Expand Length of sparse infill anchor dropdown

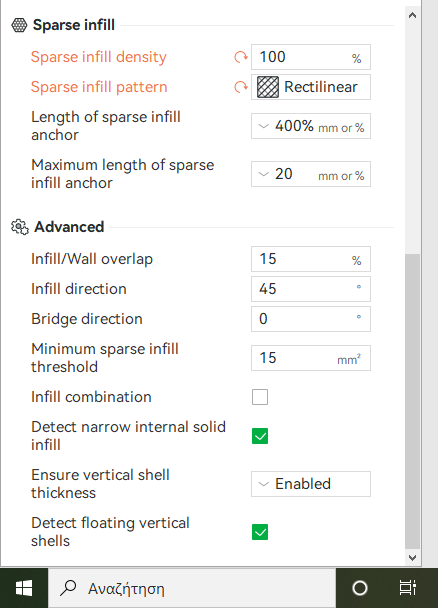point(311,126)
